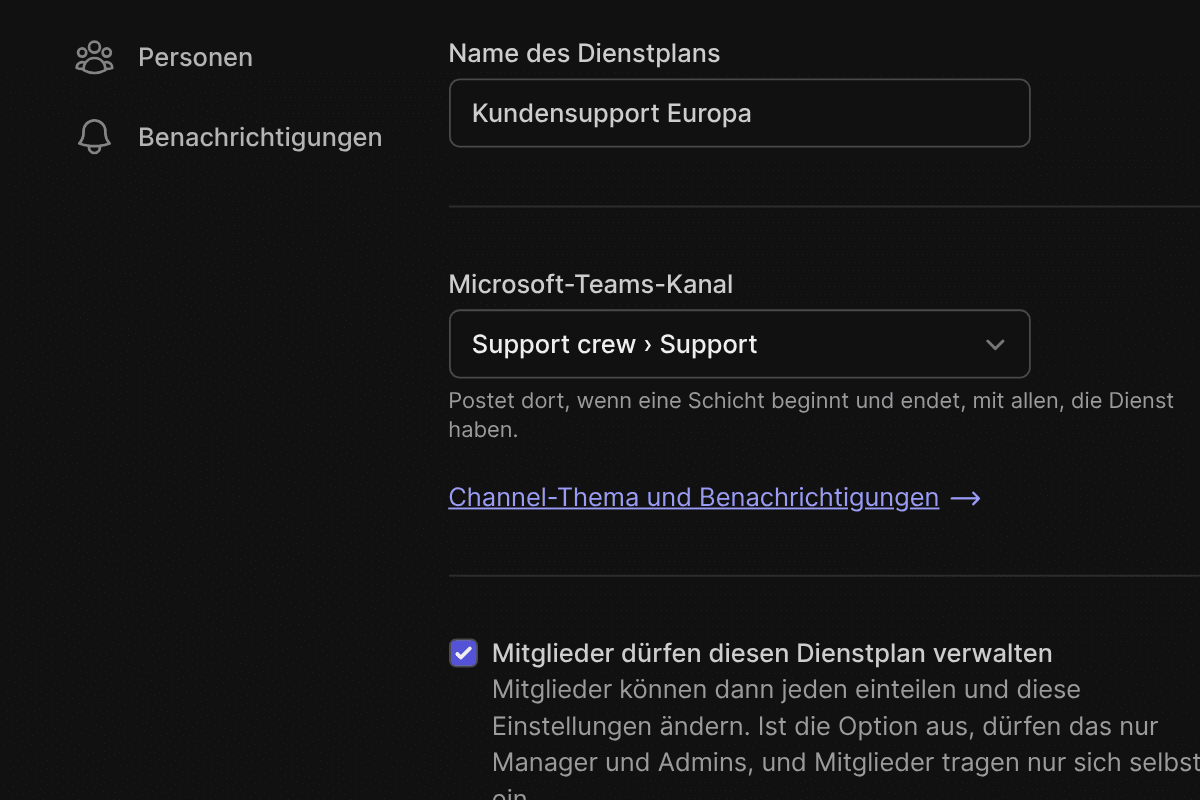Click the Name des Dienstplans label
The image size is (1200, 800).
[584, 54]
